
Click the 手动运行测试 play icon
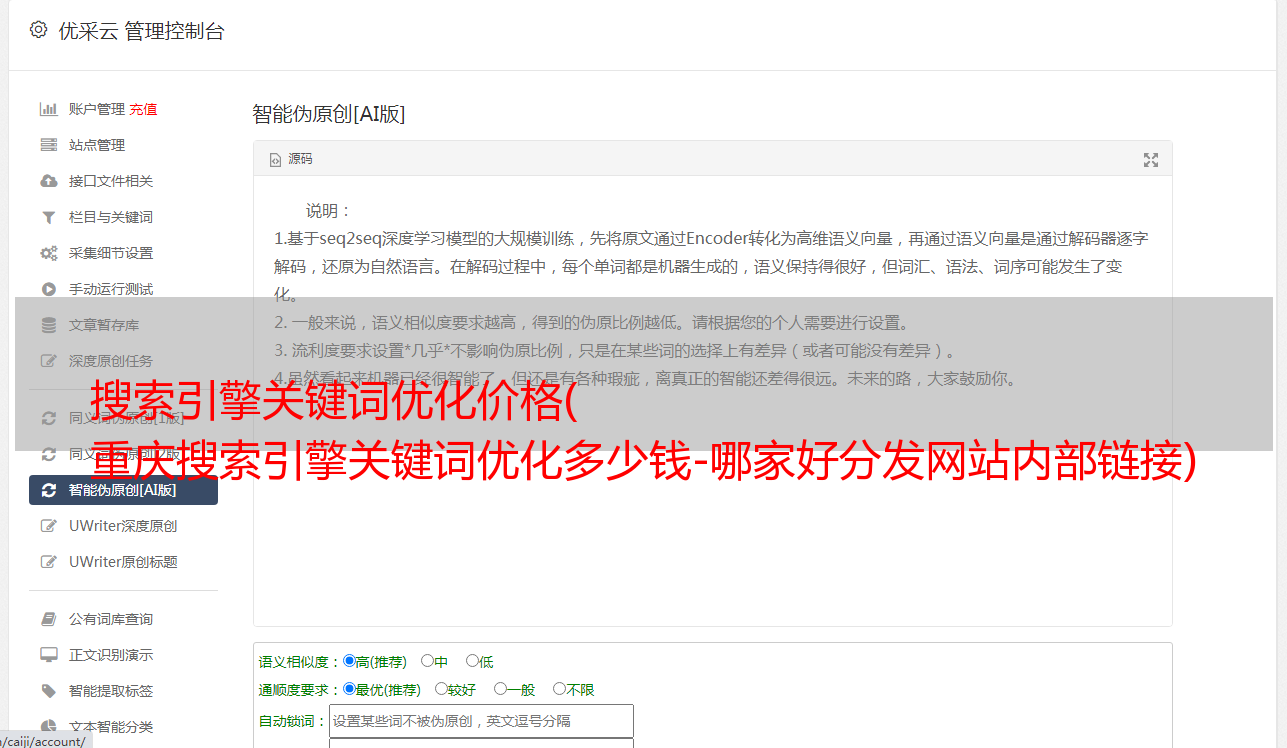click(x=48, y=289)
